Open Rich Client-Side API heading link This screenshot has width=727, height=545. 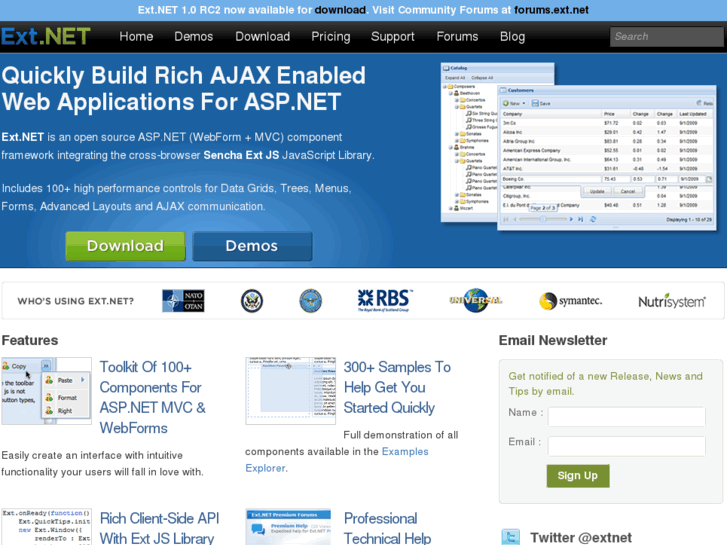click(159, 528)
